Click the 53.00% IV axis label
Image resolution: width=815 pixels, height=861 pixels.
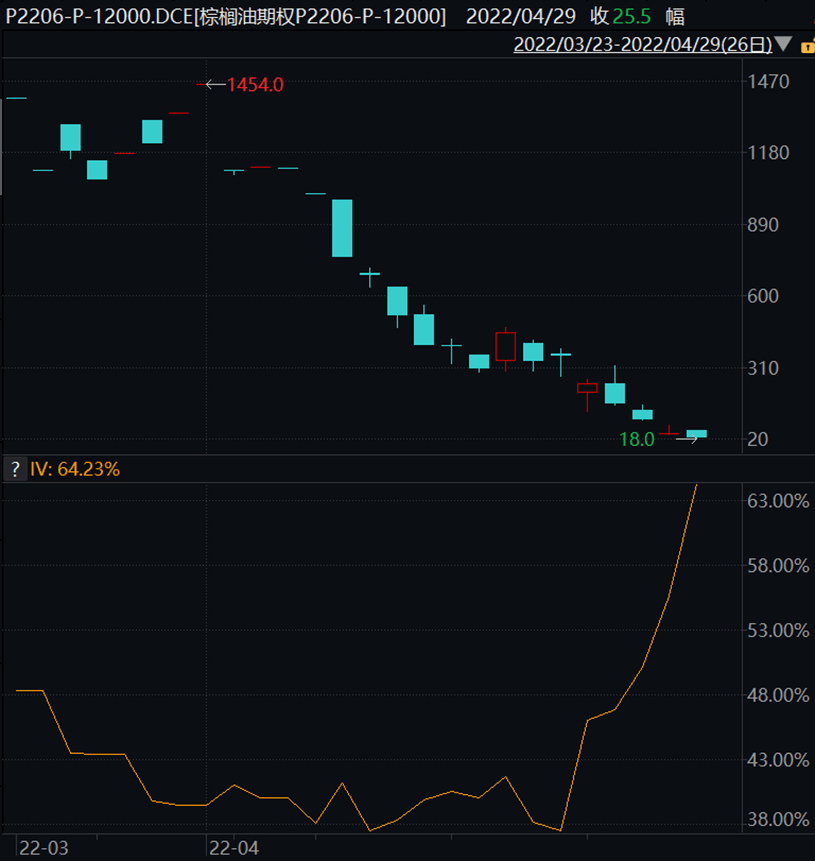point(778,630)
